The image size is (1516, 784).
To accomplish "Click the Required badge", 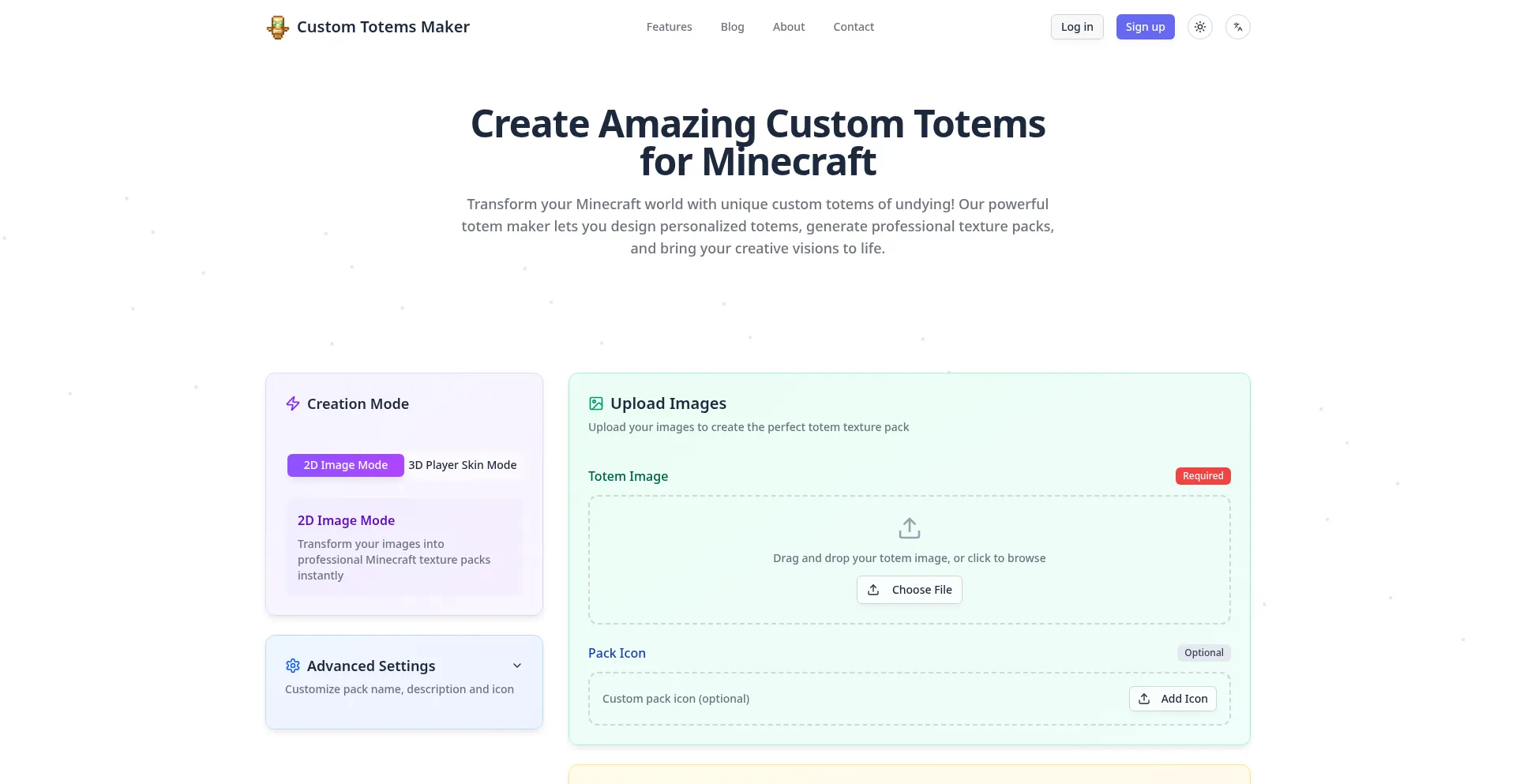I will [1203, 476].
